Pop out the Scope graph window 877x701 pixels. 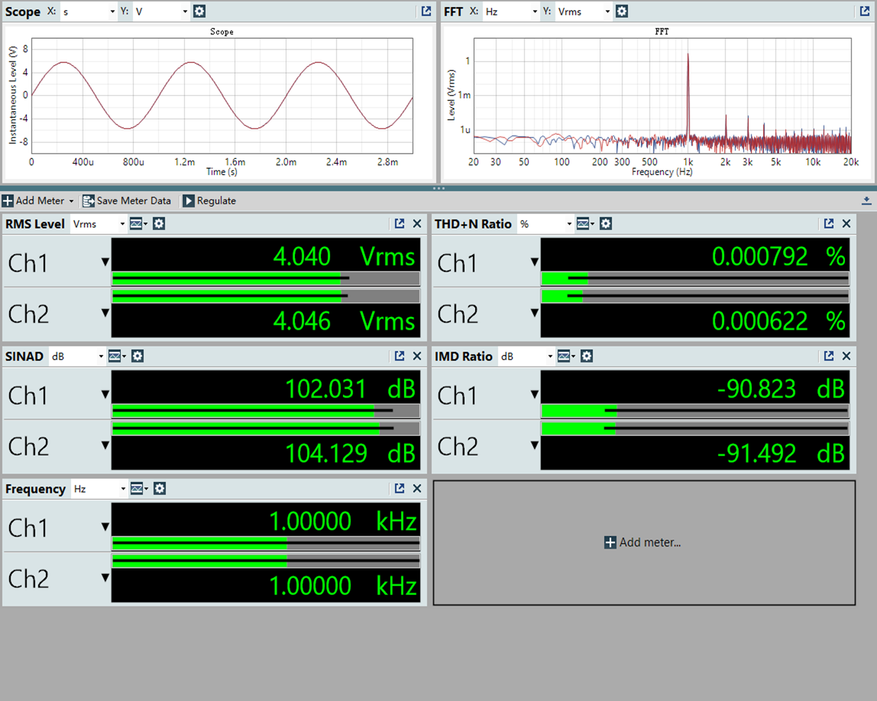[424, 11]
